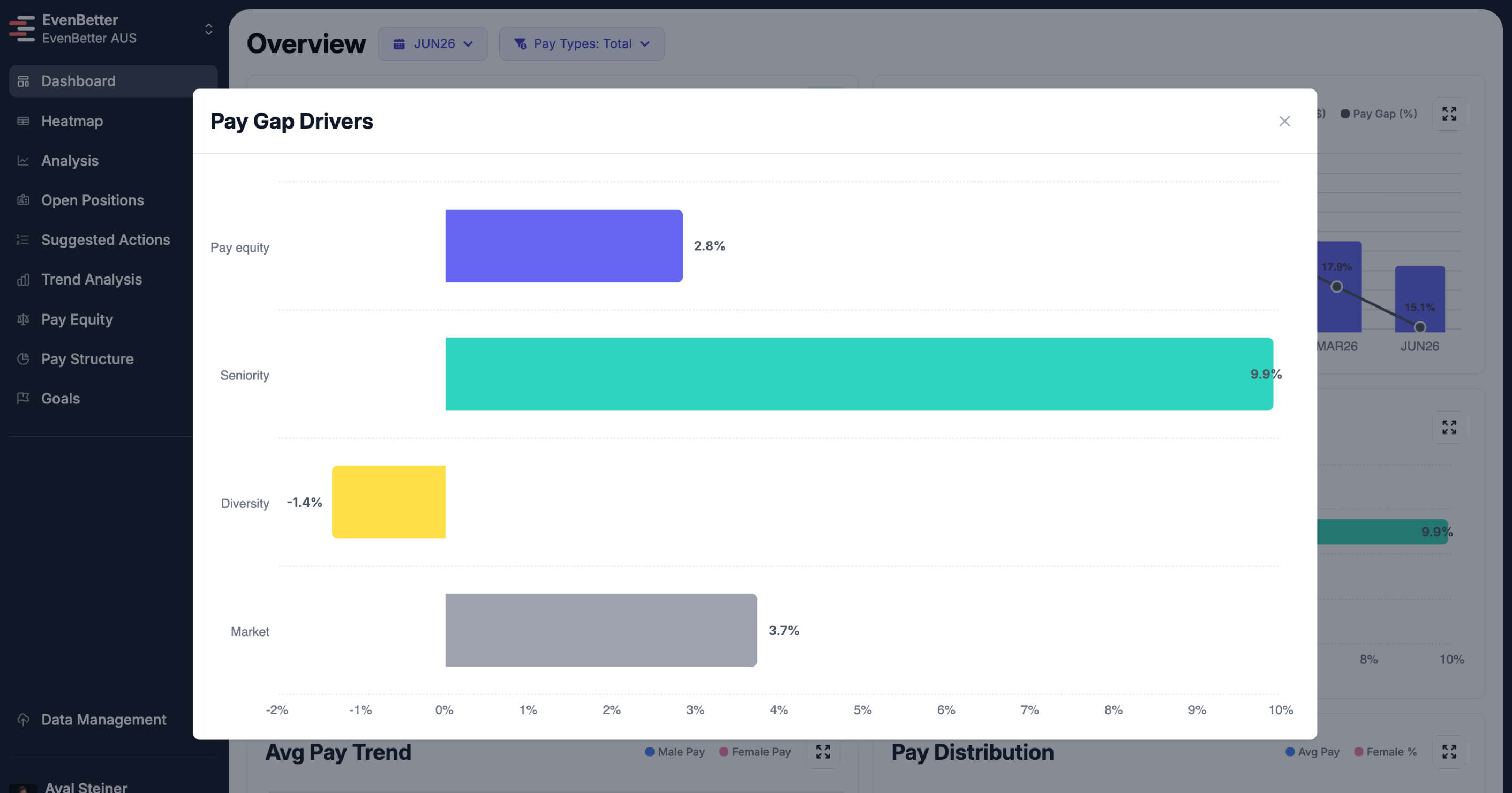Click the gray Market 3.7% bar
Viewport: 1512px width, 793px height.
point(601,630)
